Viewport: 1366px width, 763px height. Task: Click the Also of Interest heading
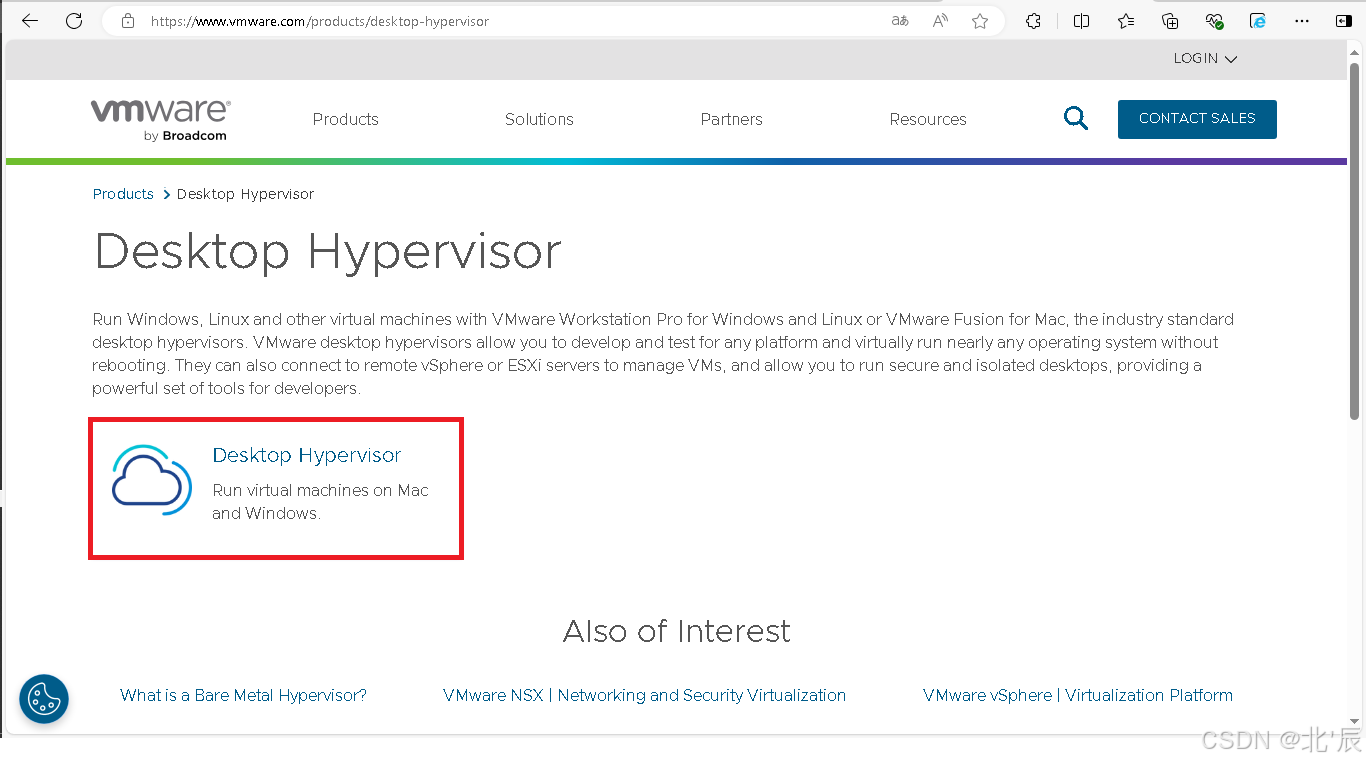[x=677, y=631]
